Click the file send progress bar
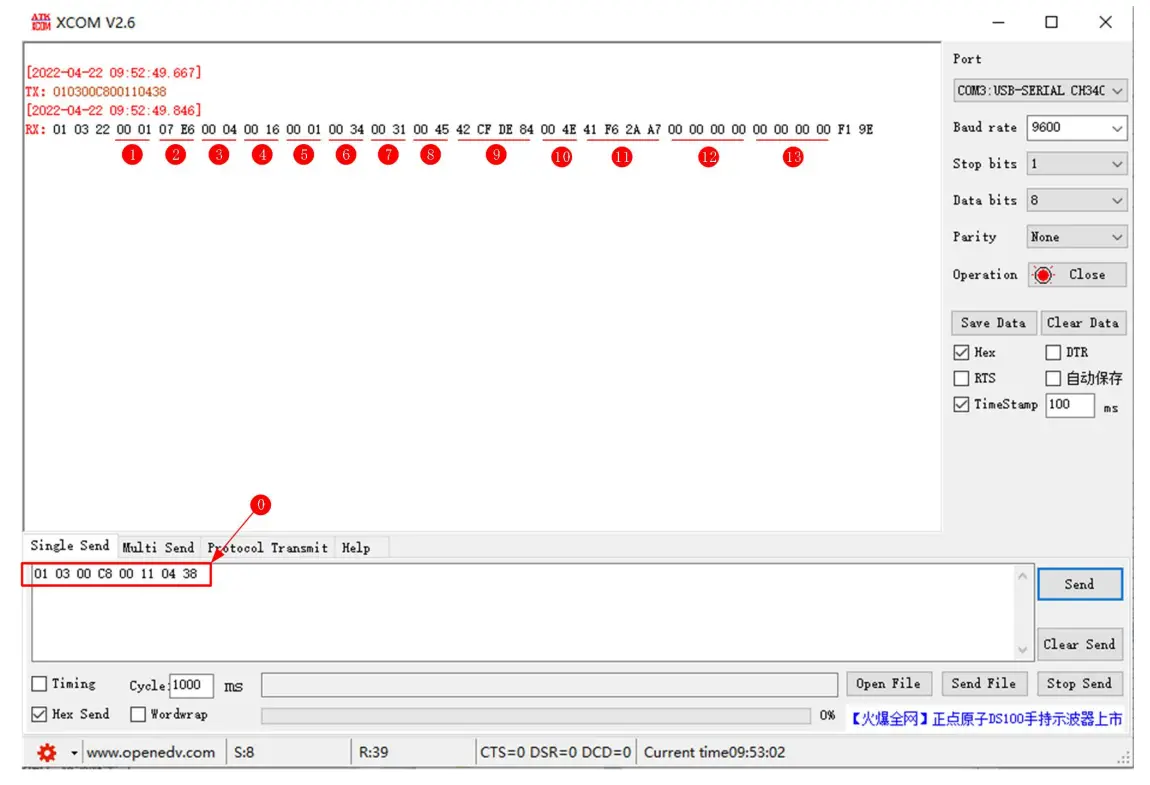The image size is (1150, 785). [x=535, y=716]
